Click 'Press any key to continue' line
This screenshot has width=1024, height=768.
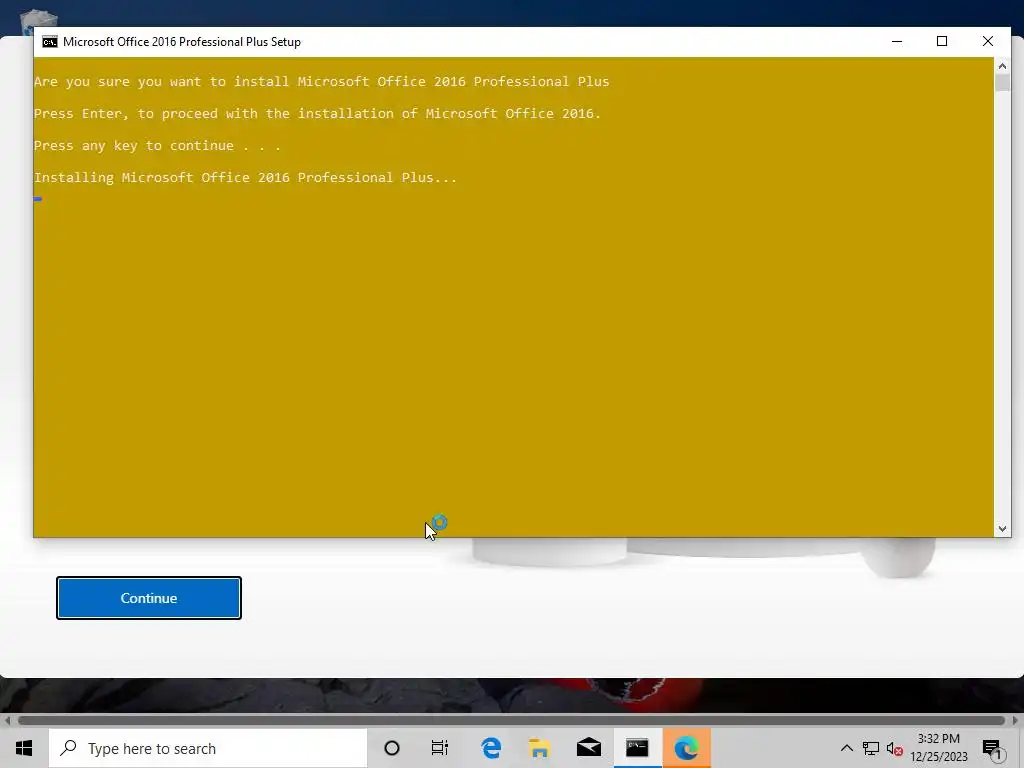[157, 146]
